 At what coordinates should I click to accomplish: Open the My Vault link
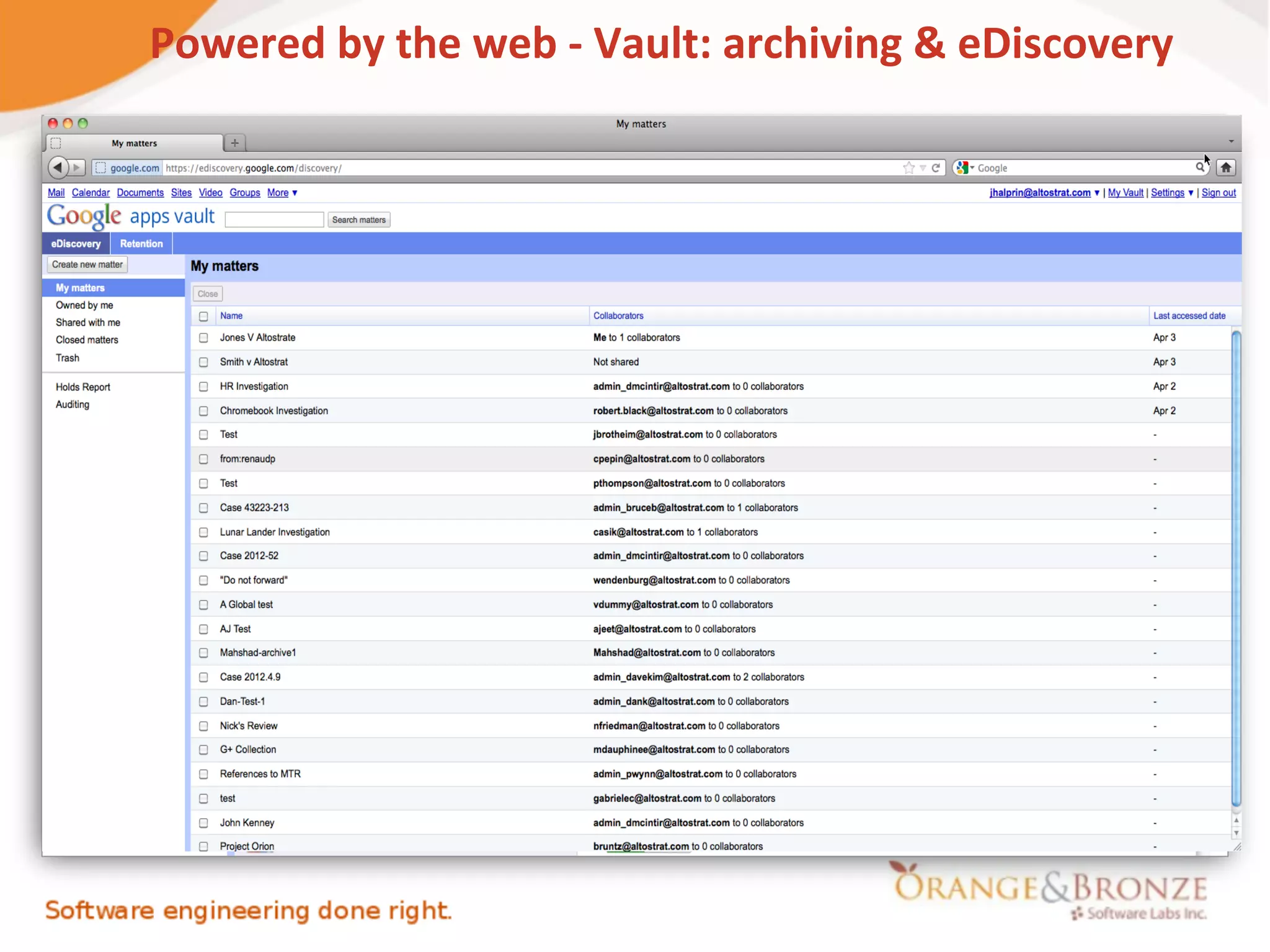point(1126,193)
